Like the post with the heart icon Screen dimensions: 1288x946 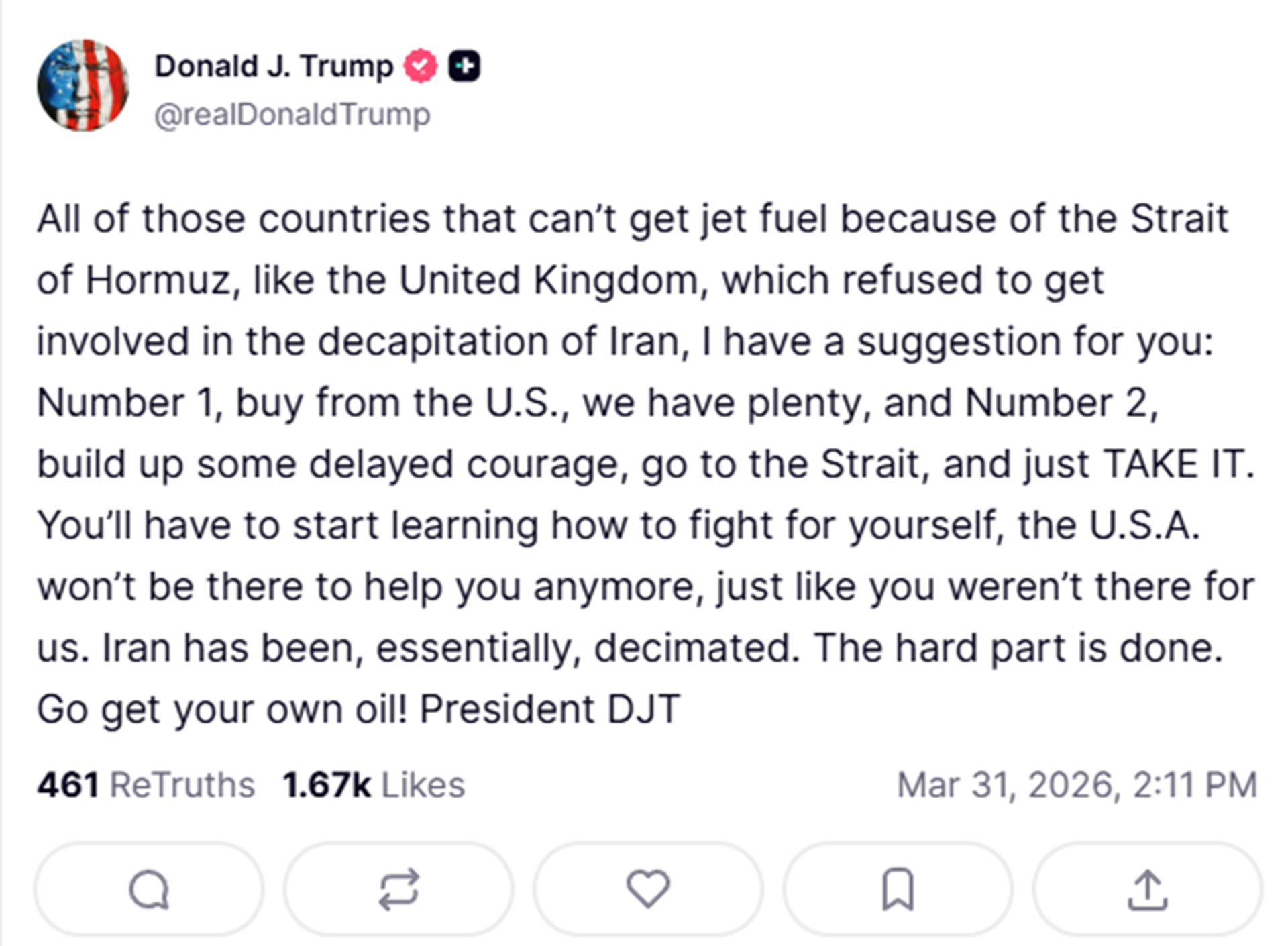[648, 888]
